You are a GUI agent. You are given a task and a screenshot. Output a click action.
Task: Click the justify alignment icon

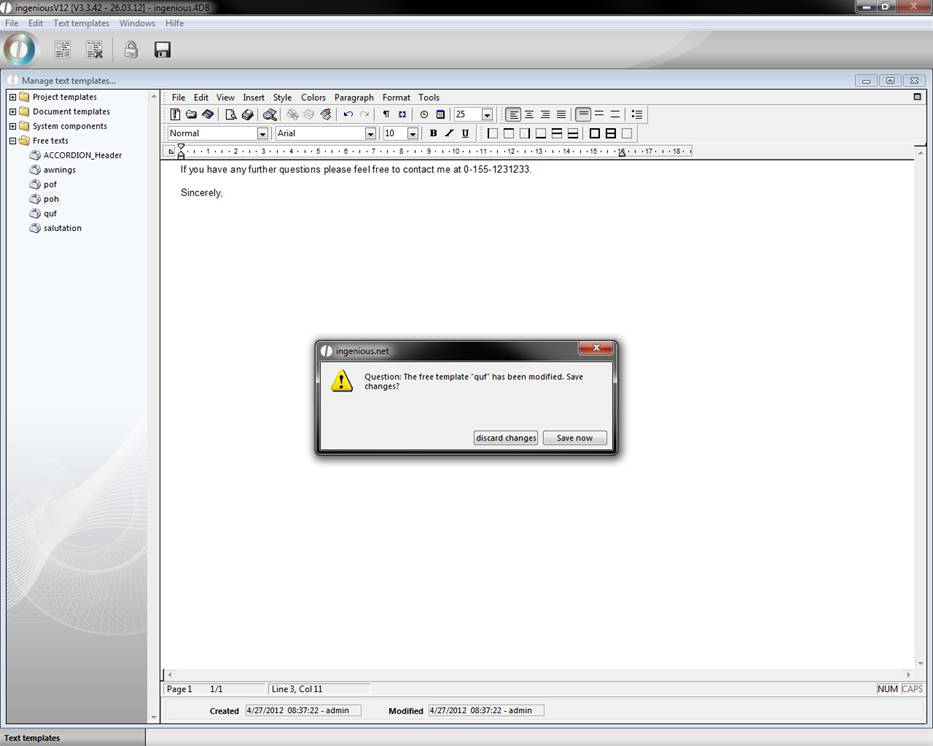561,115
